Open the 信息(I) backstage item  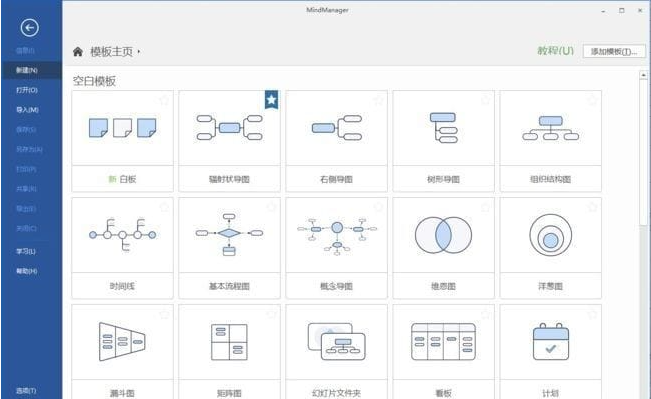coord(25,51)
